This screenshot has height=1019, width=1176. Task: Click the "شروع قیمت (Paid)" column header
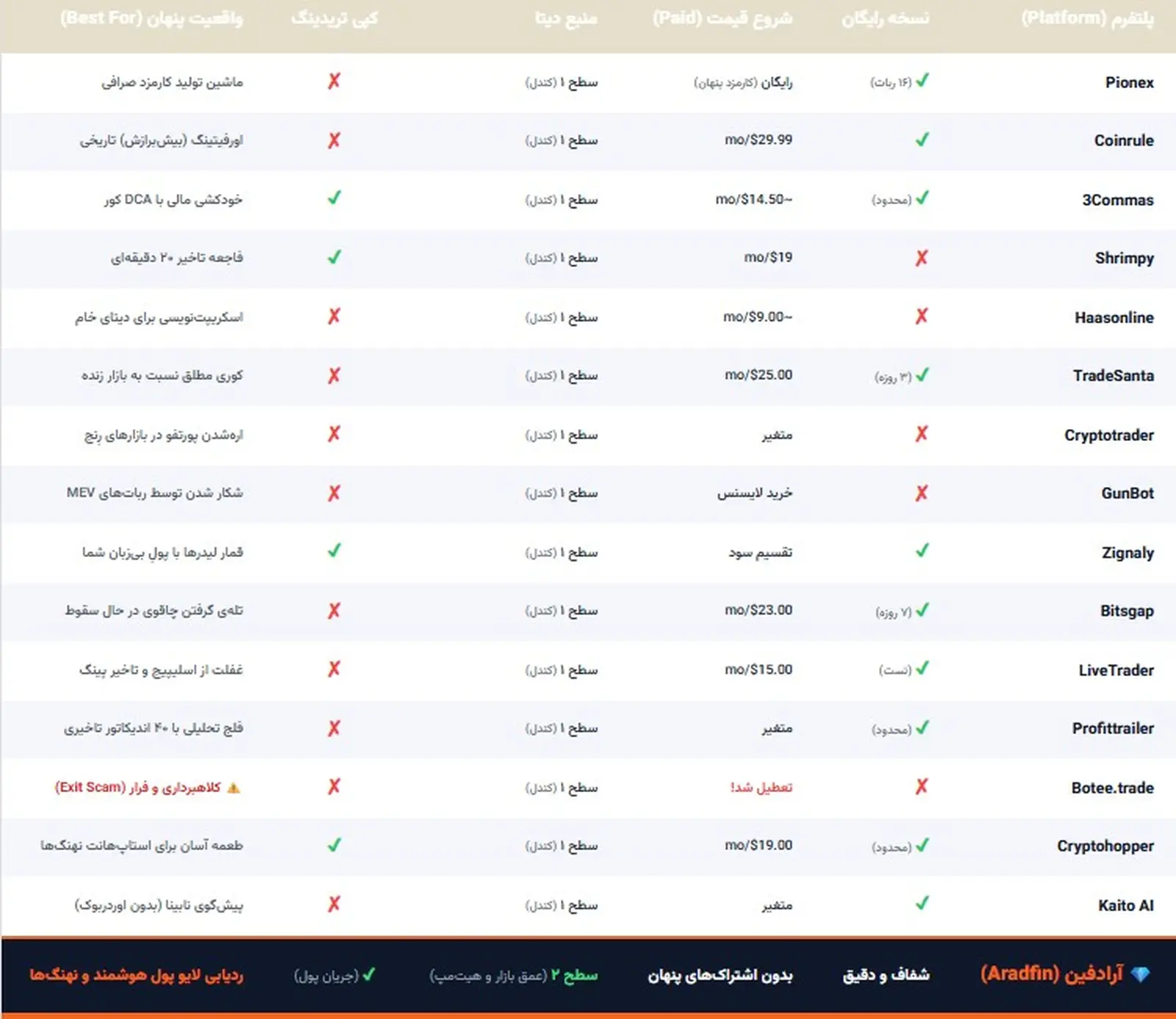pos(723,18)
